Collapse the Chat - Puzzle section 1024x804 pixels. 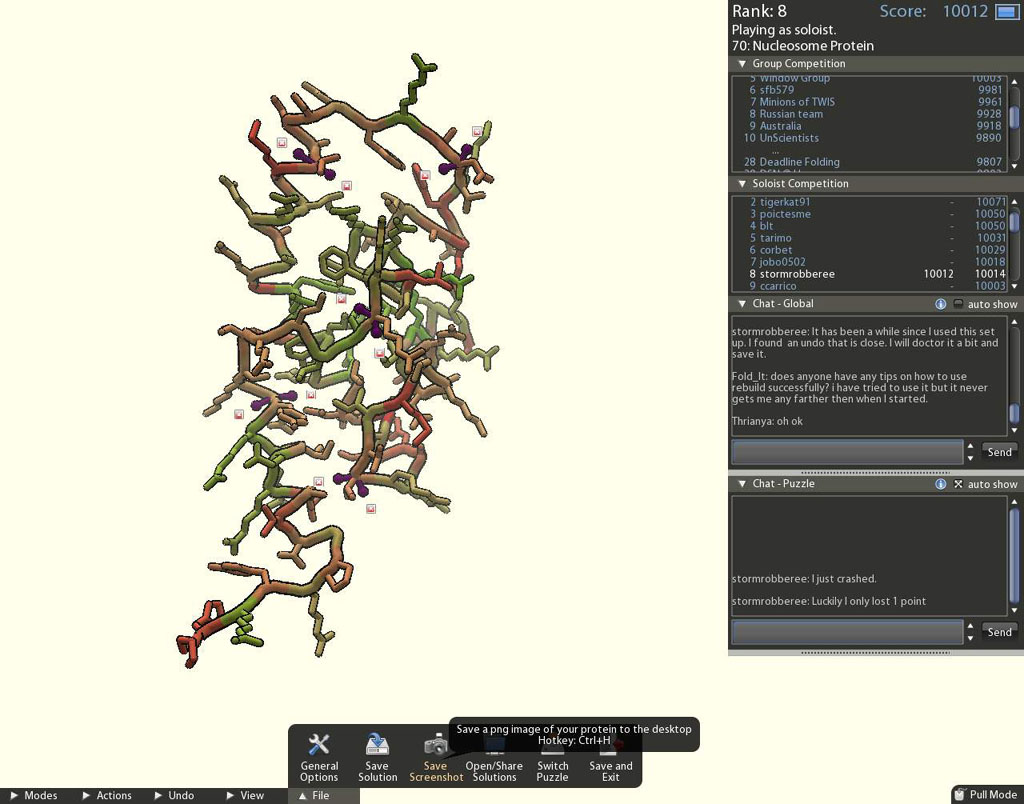(742, 484)
